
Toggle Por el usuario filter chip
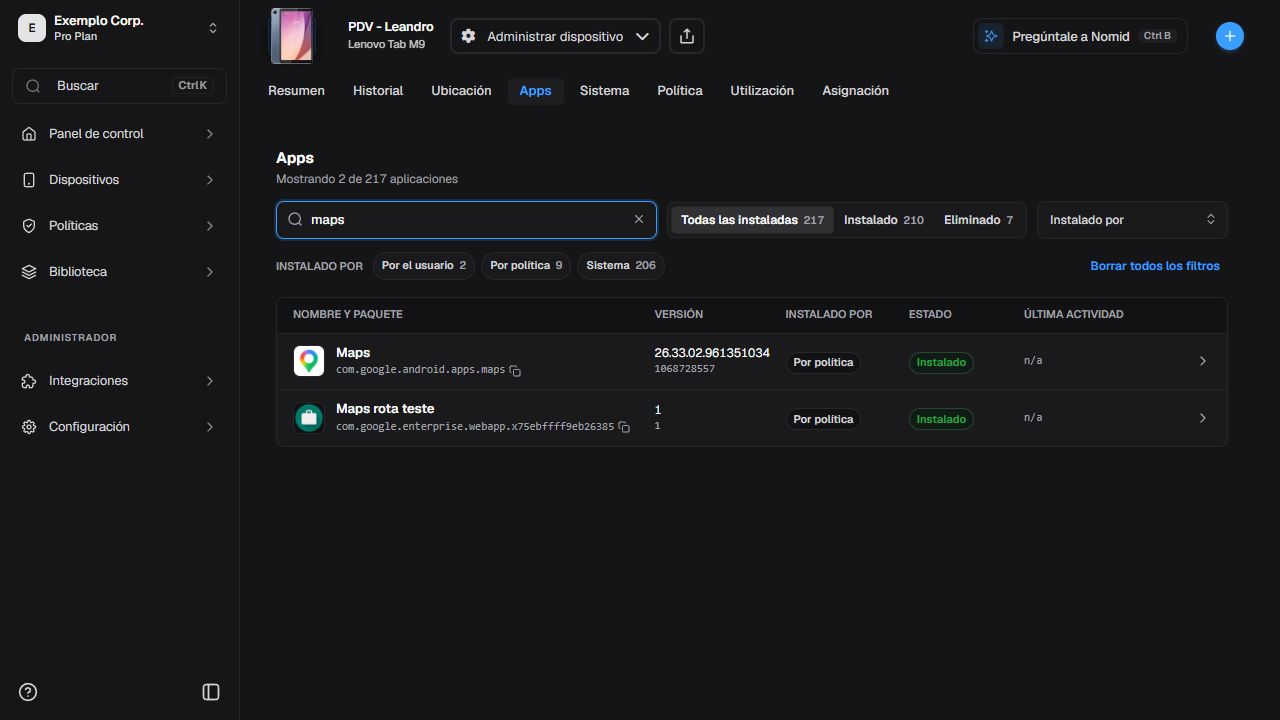424,266
